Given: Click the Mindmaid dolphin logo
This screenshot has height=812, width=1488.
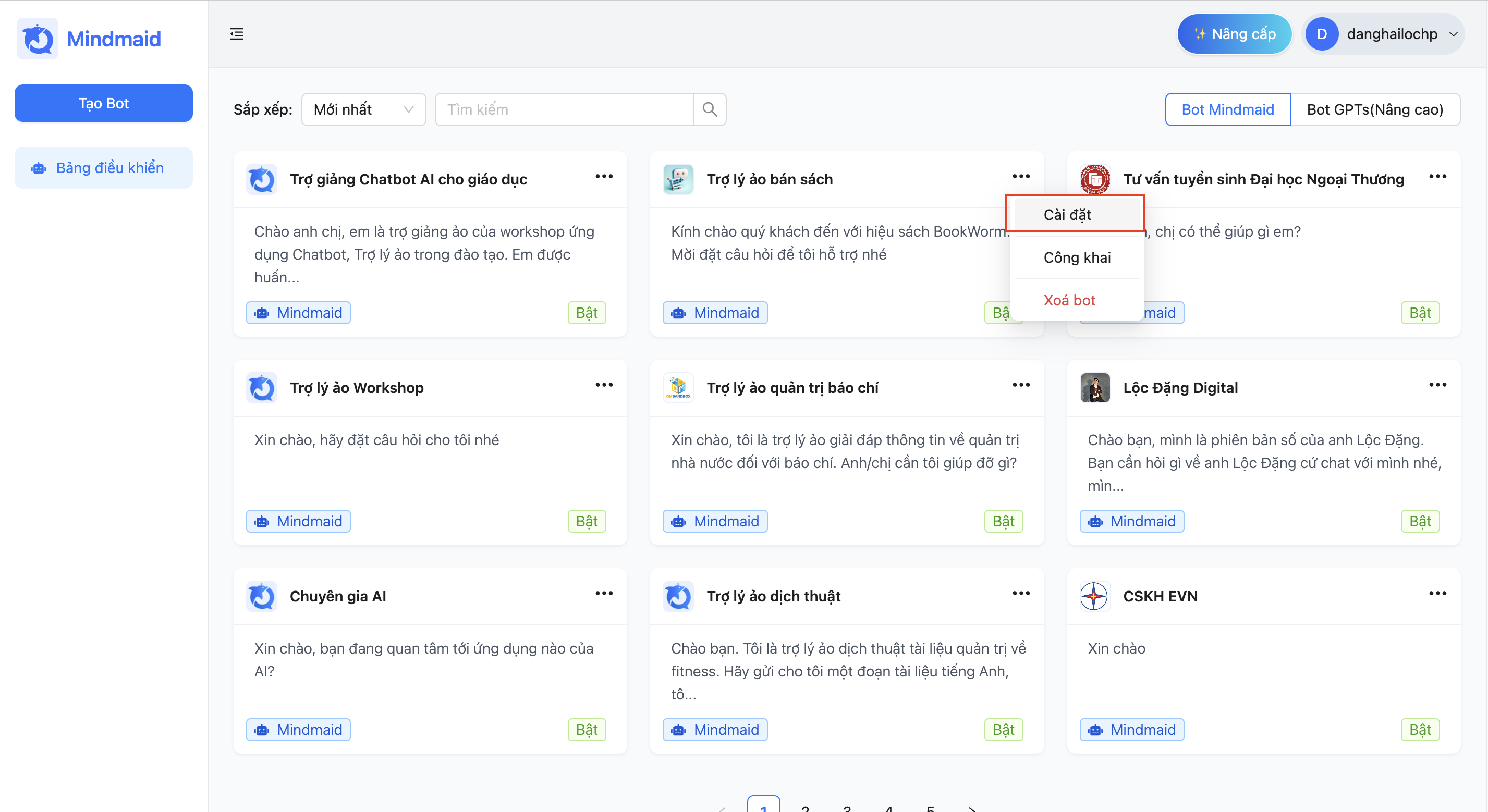Looking at the screenshot, I should coord(38,39).
